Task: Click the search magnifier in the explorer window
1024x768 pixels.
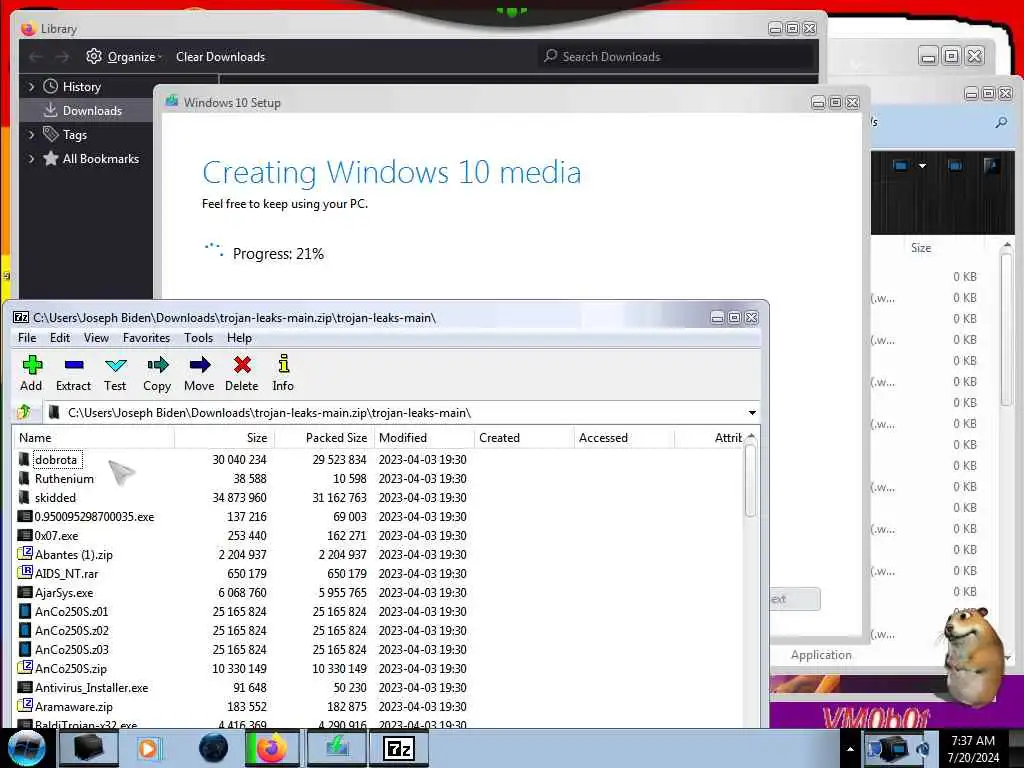Action: [1001, 122]
